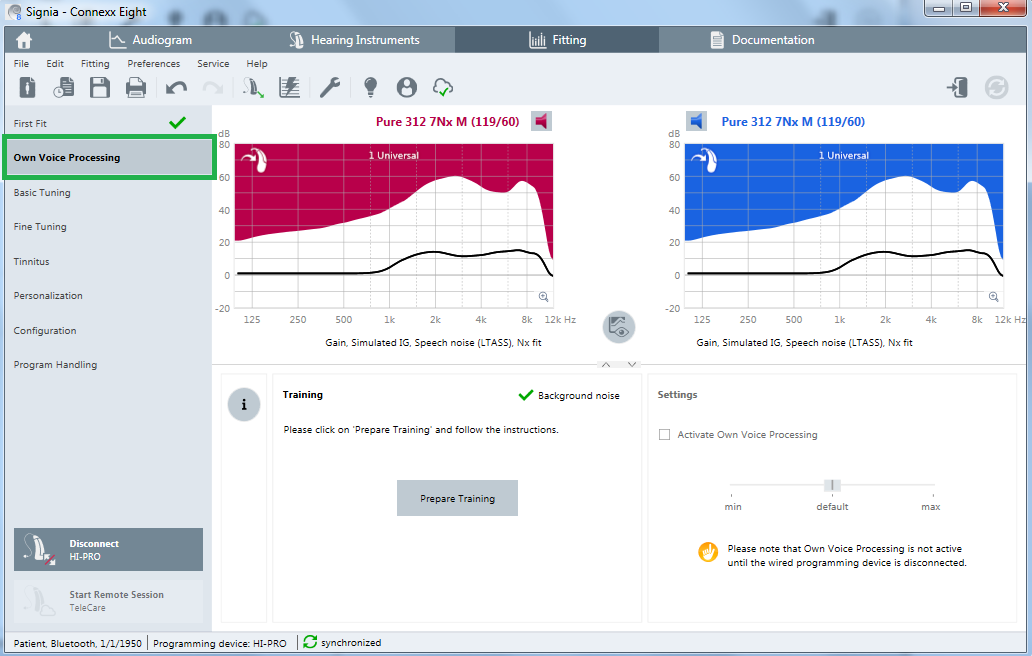This screenshot has width=1032, height=656.
Task: Click the blue Pure 312 7Nx M title
Action: click(793, 122)
